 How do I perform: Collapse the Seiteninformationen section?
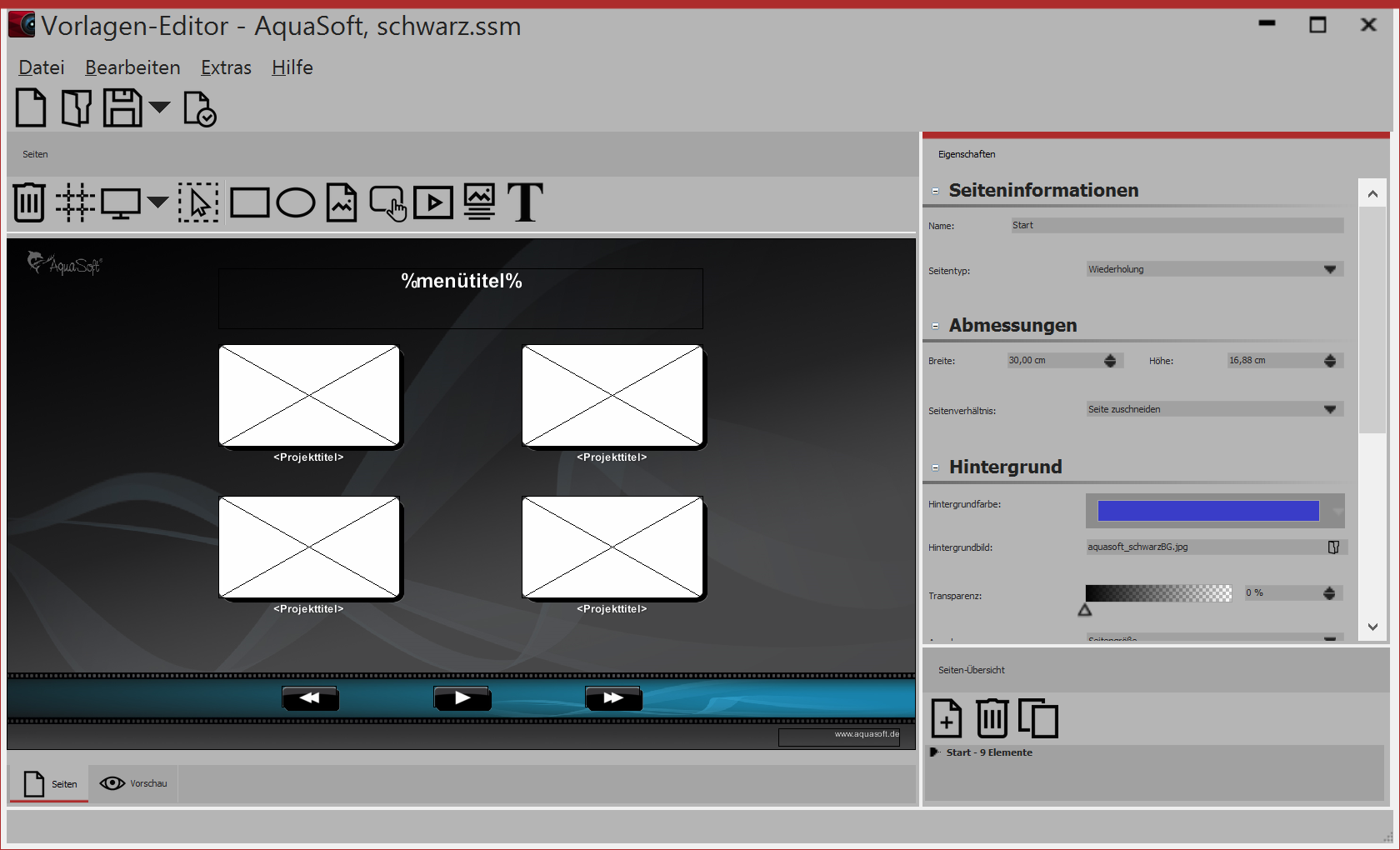(934, 190)
